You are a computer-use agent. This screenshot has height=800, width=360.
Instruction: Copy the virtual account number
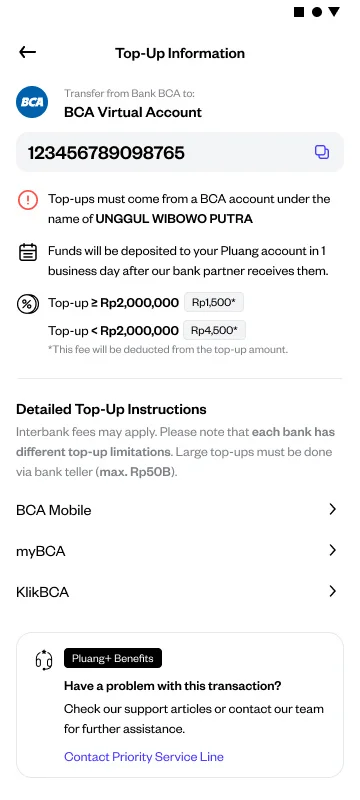click(x=322, y=152)
